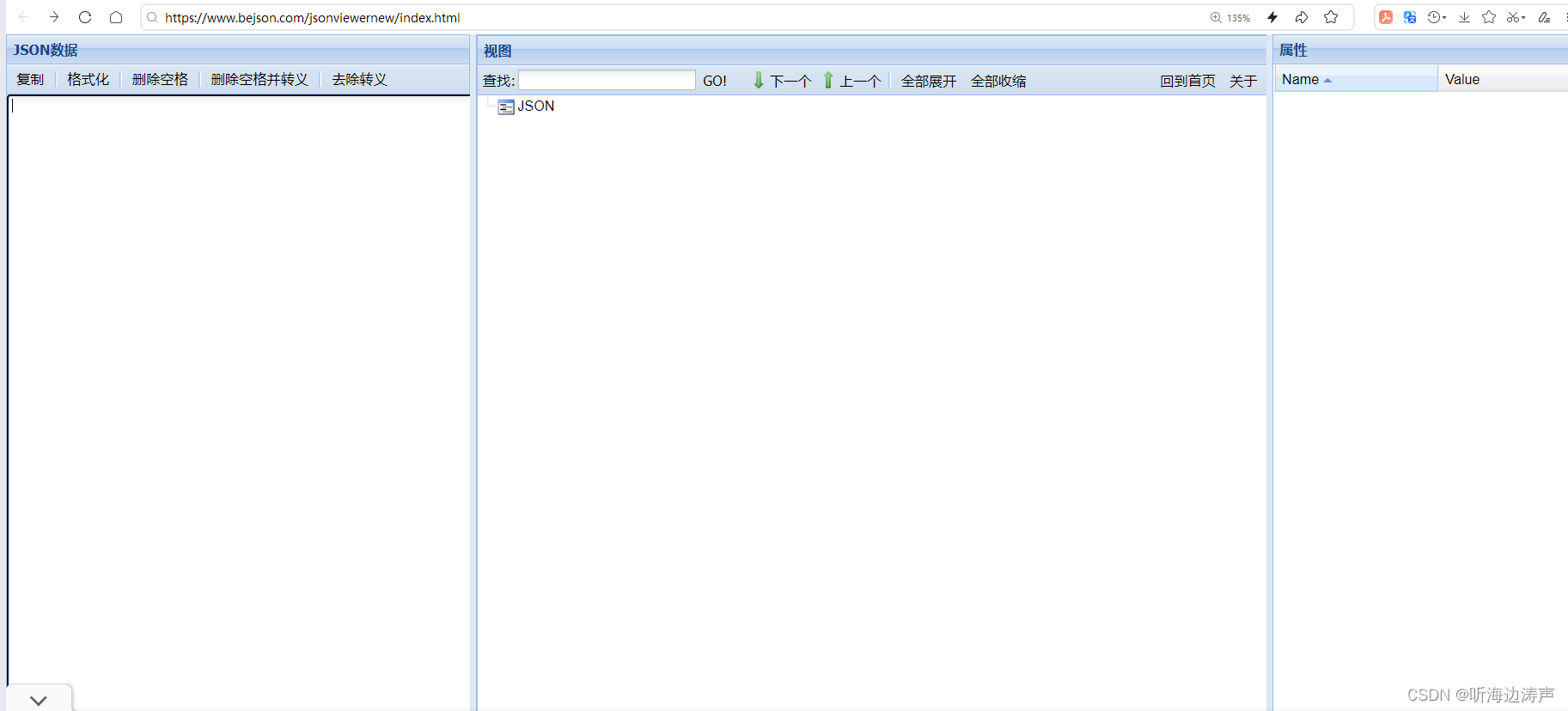
Task: Expand the bottom-left chevron tab
Action: pos(39,699)
